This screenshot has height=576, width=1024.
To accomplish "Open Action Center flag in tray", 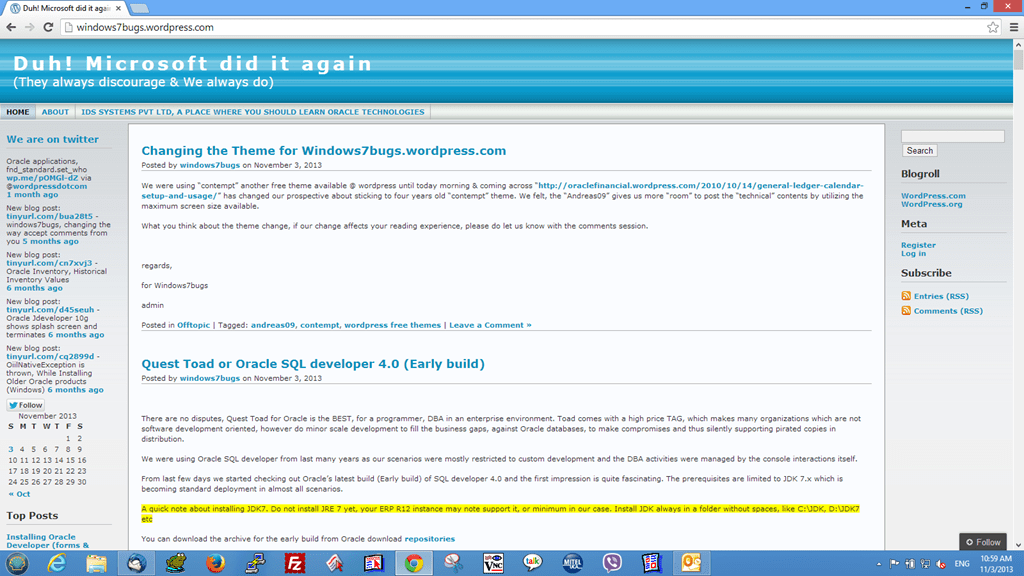I will pyautogui.click(x=894, y=564).
